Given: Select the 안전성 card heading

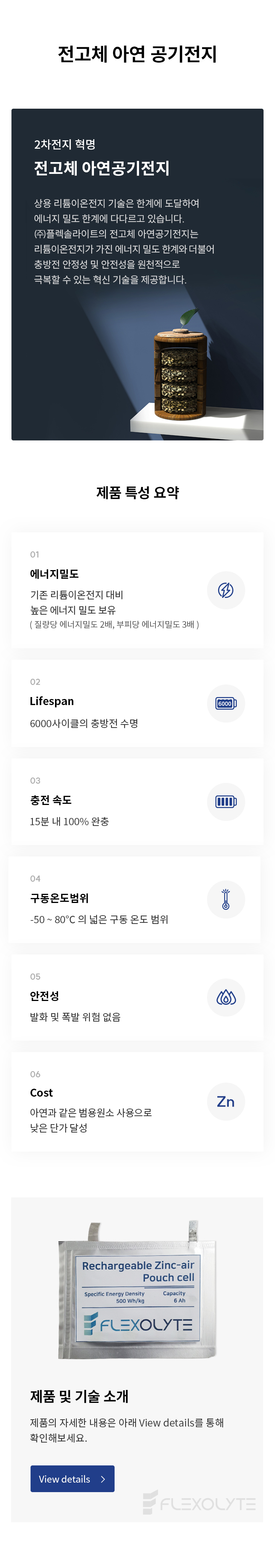Looking at the screenshot, I should [x=45, y=996].
